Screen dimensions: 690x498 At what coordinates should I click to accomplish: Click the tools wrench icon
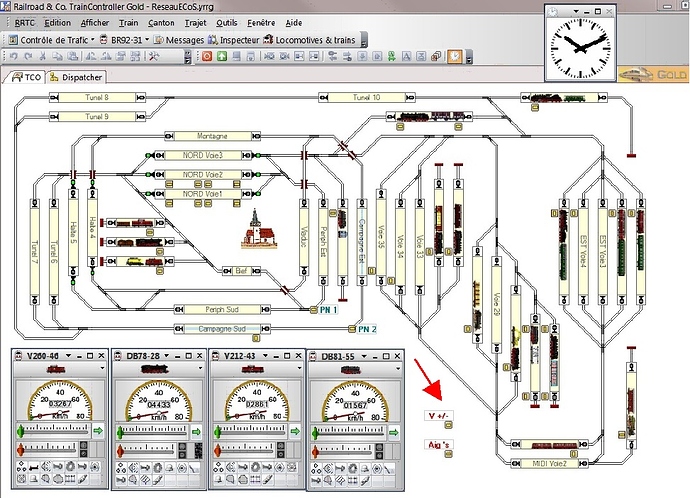(x=154, y=56)
